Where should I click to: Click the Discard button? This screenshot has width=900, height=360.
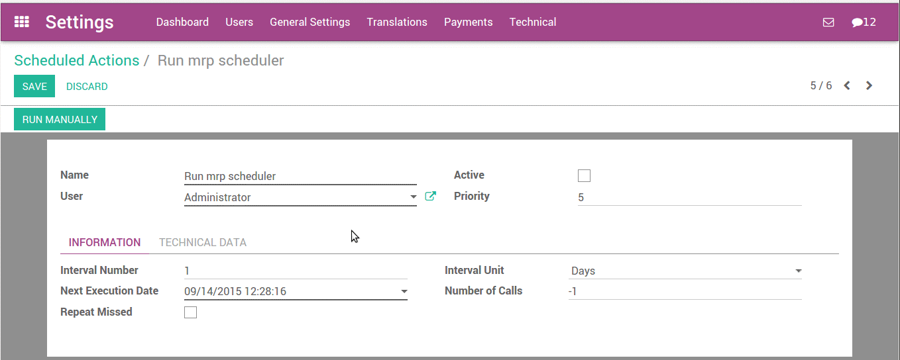[87, 87]
